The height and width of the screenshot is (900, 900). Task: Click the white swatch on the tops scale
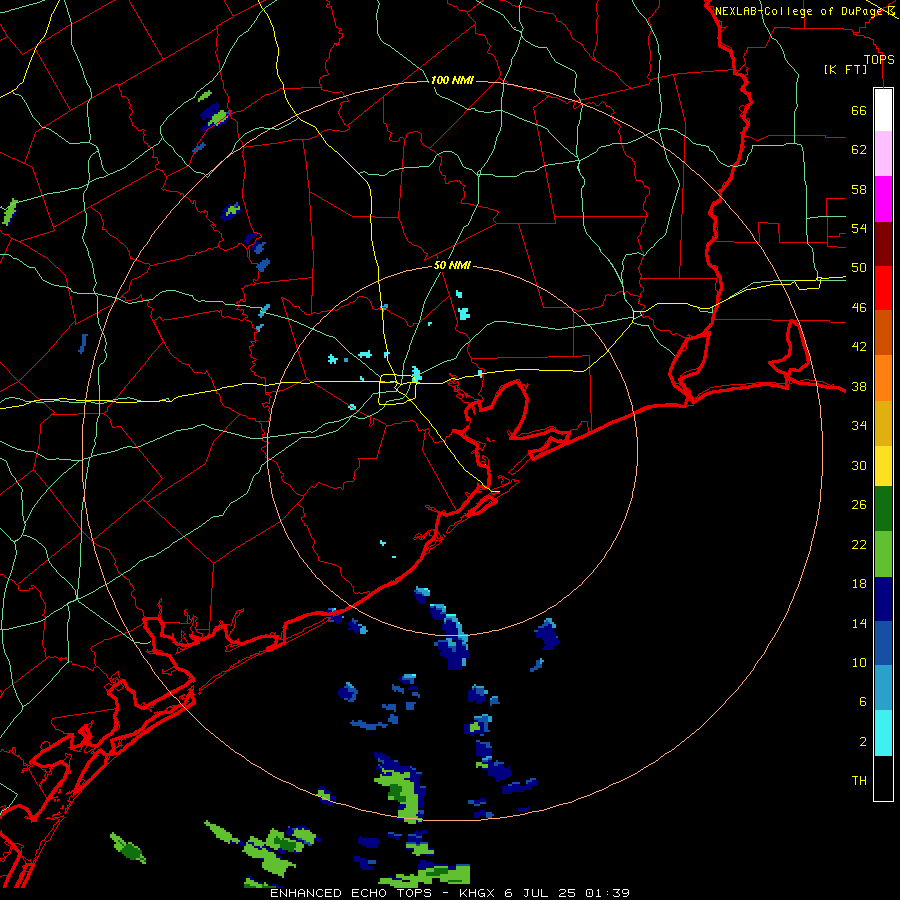[883, 110]
